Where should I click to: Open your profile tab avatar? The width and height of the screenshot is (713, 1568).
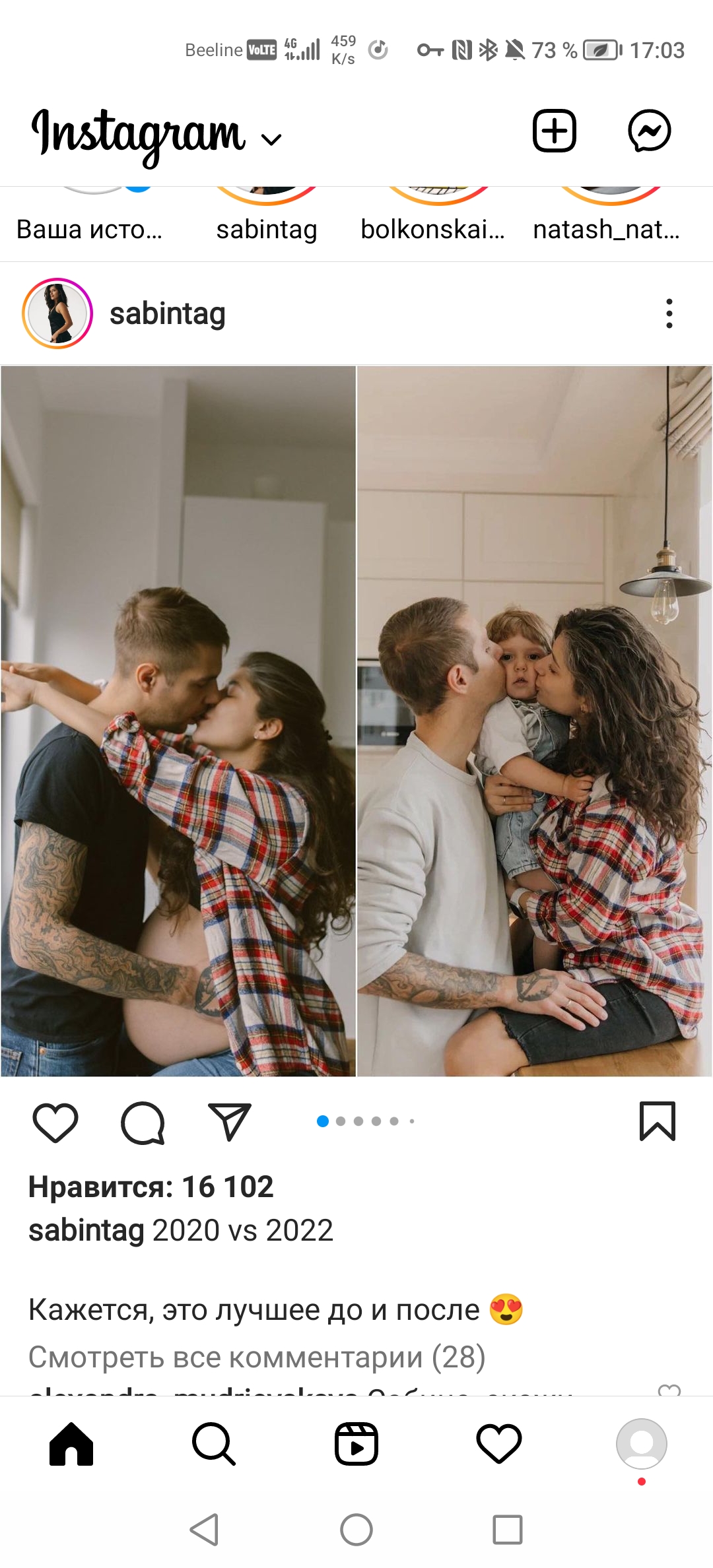coord(642,1444)
